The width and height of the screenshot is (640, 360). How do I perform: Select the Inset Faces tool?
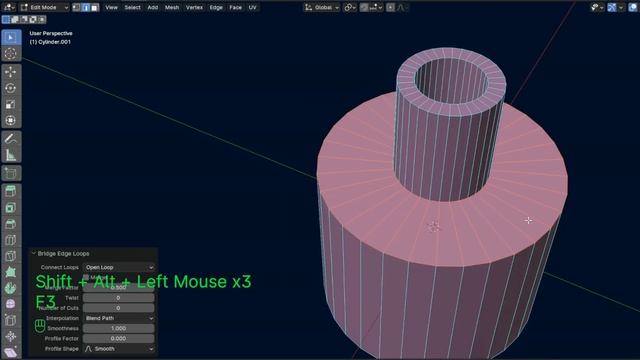(11, 208)
